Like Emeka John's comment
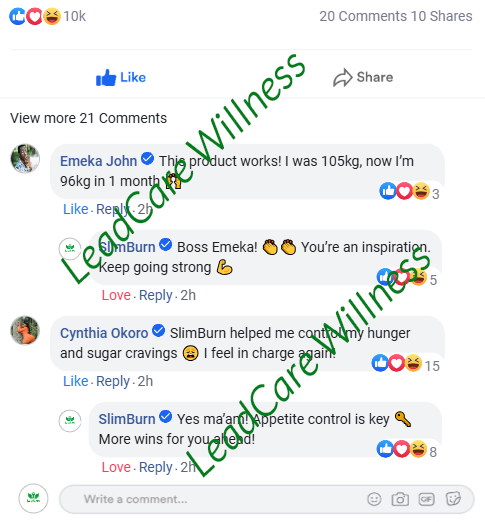The height and width of the screenshot is (522, 485). (x=76, y=209)
